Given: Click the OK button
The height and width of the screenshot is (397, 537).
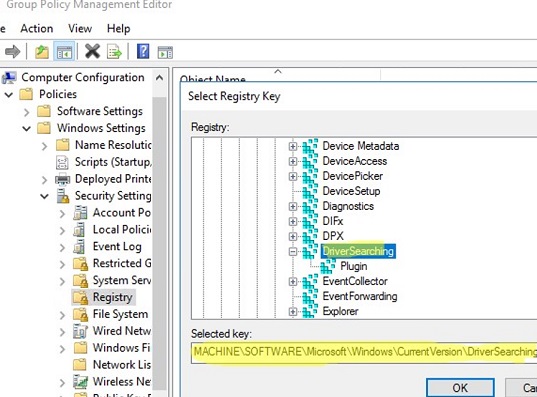Looking at the screenshot, I should click(460, 388).
